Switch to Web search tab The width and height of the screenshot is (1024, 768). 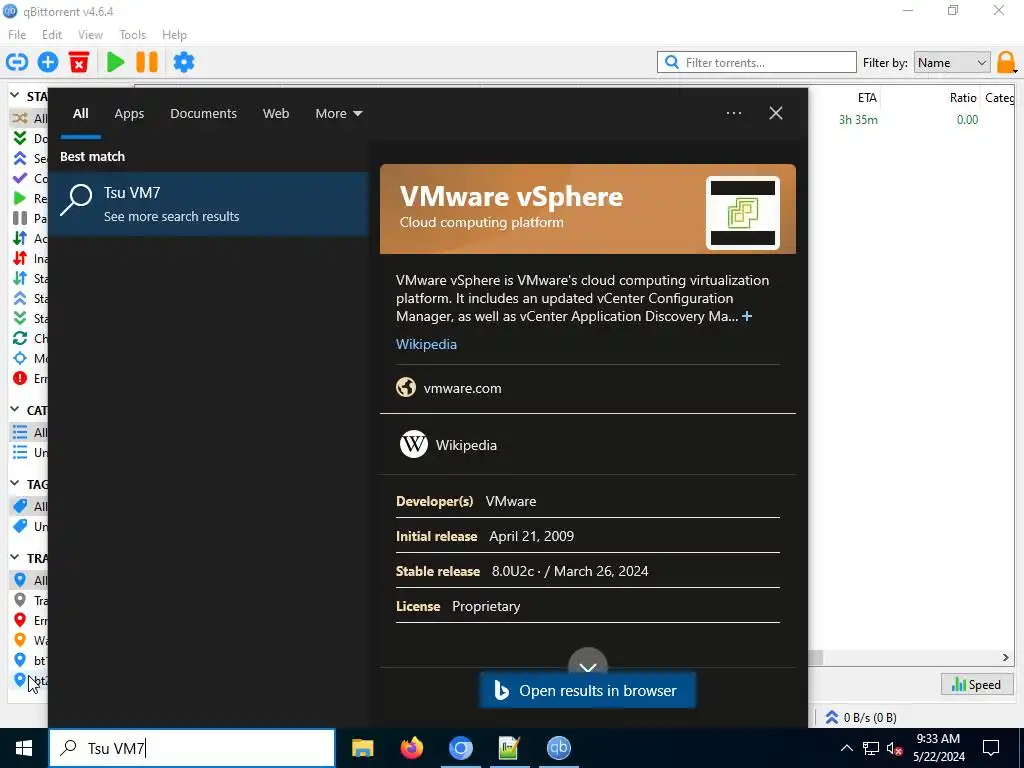276,113
